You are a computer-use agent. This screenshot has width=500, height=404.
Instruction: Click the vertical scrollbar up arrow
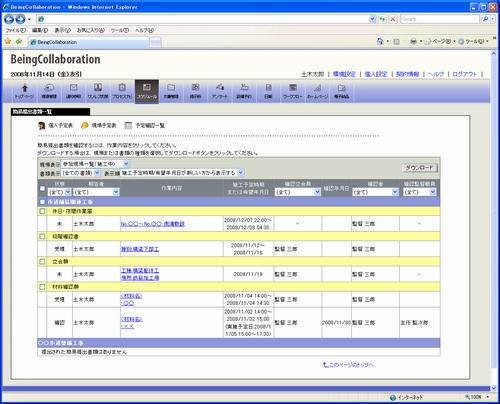pos(494,53)
